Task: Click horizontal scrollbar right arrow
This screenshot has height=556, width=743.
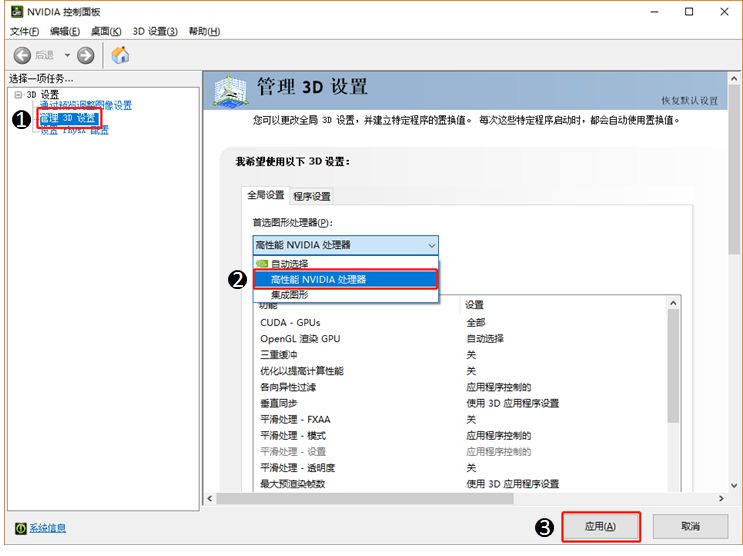Action: (721, 499)
